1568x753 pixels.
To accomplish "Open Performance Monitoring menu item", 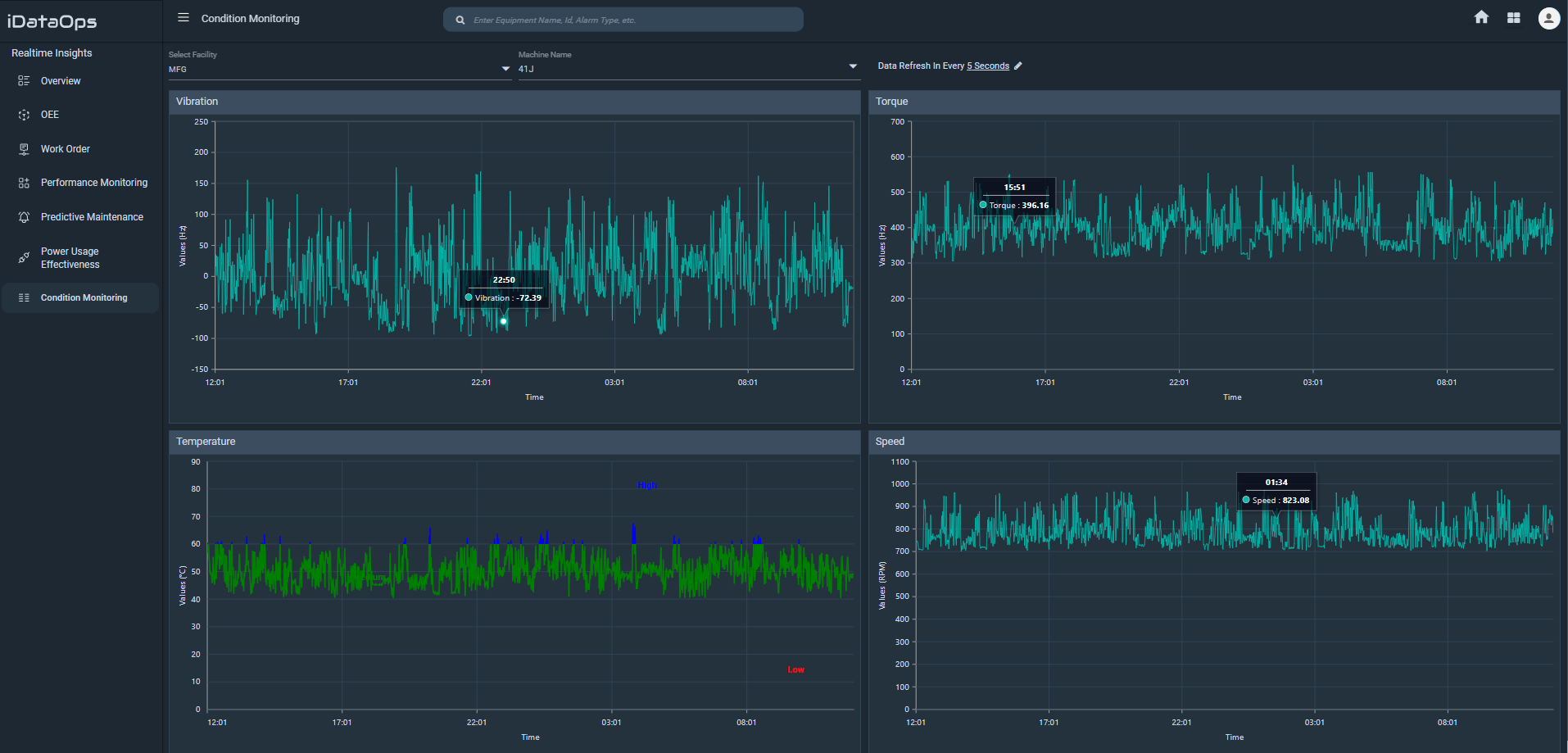I will coord(94,183).
